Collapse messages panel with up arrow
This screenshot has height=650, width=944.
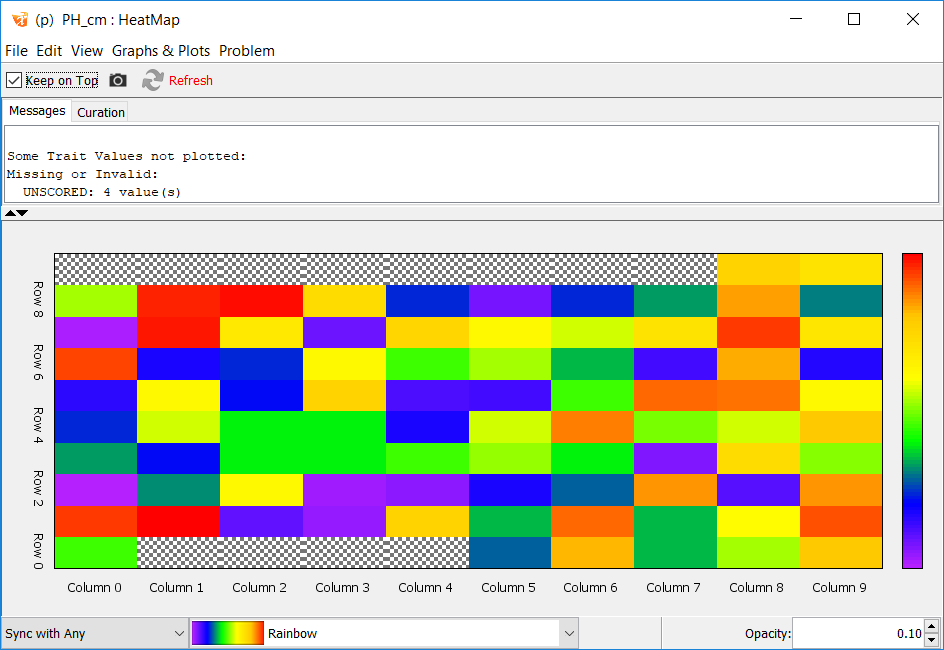tap(10, 213)
